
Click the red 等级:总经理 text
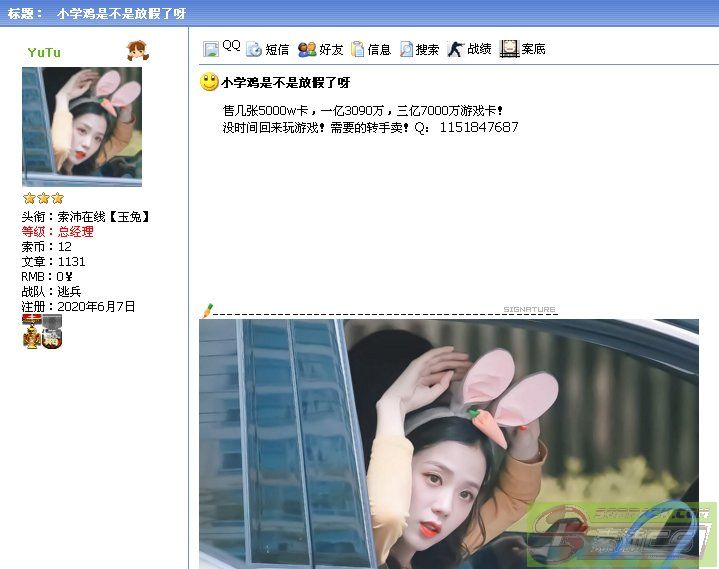click(57, 232)
